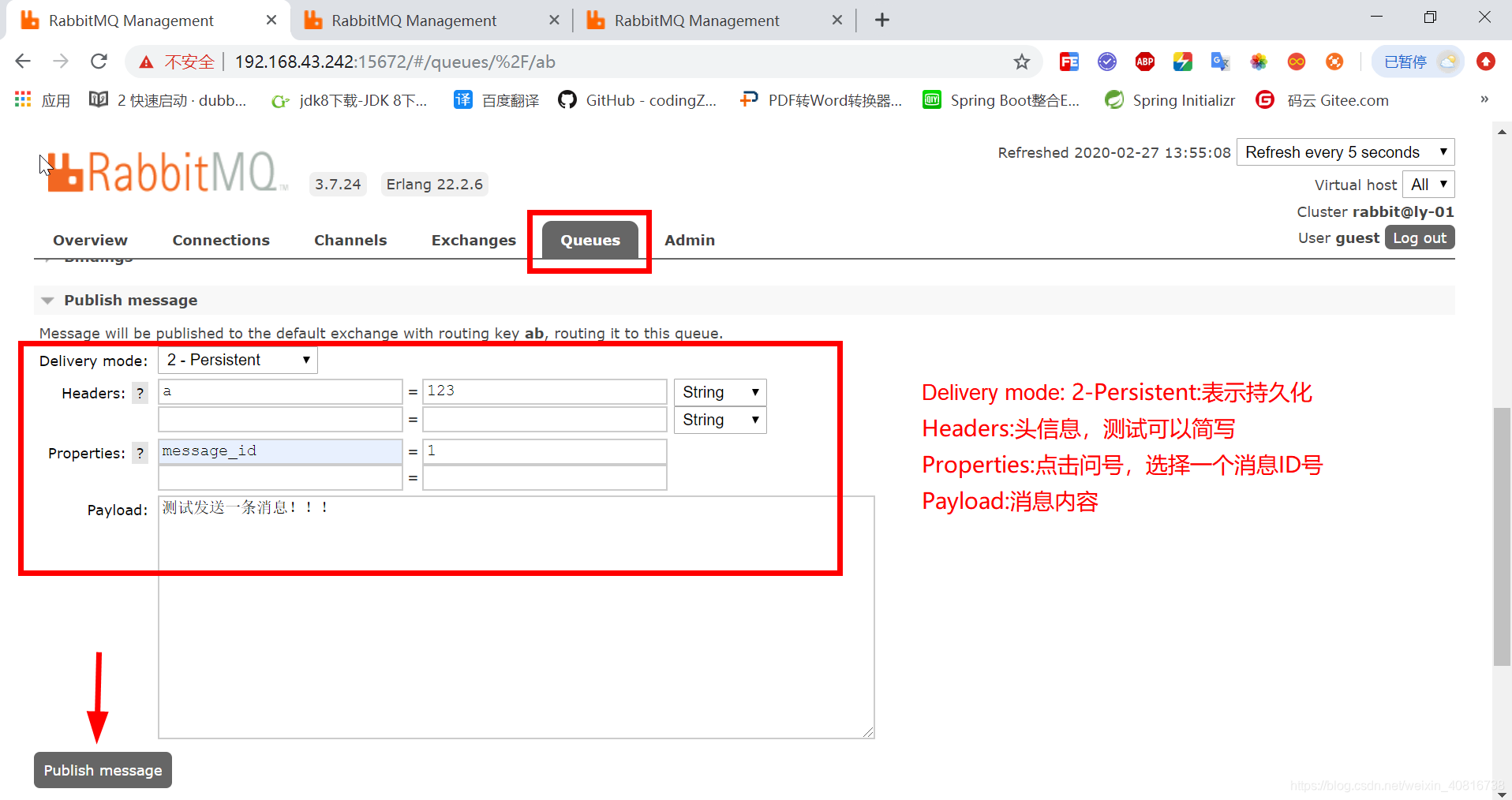Viewport: 1512px width, 800px height.
Task: Switch to the Admin tab
Action: pos(690,240)
